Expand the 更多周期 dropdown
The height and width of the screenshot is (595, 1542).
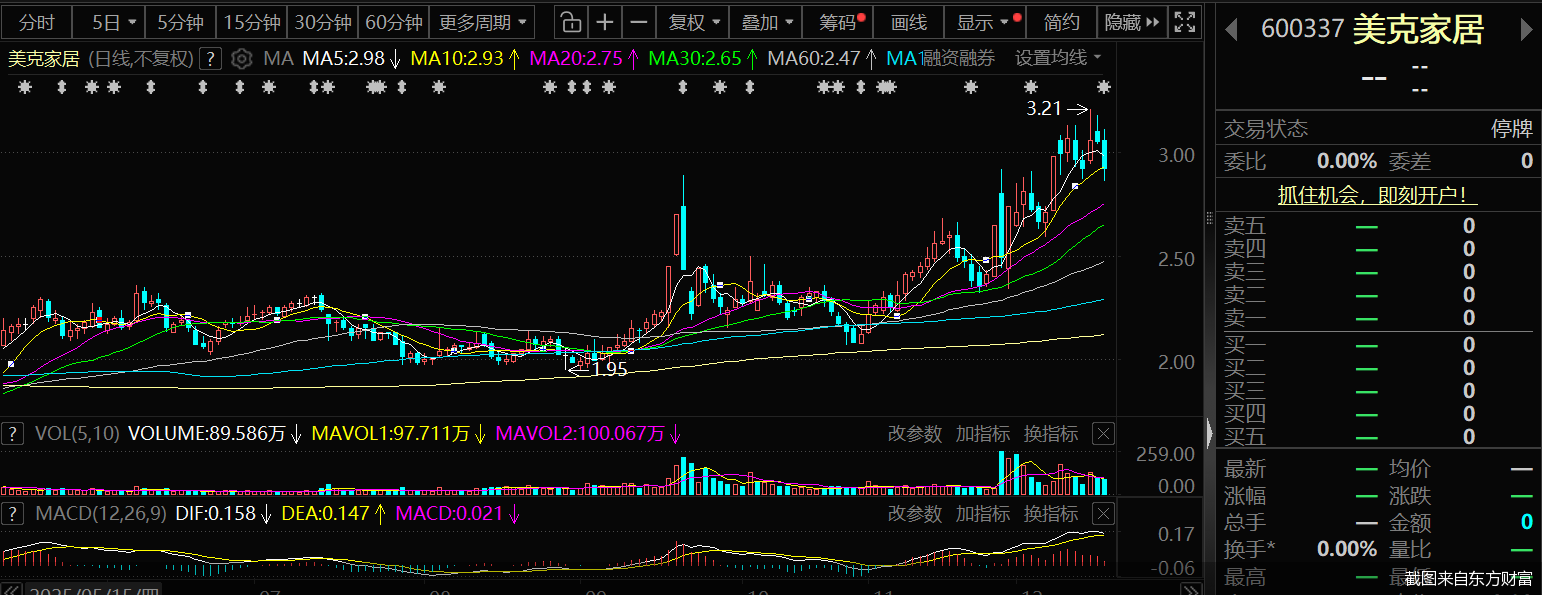[x=483, y=22]
